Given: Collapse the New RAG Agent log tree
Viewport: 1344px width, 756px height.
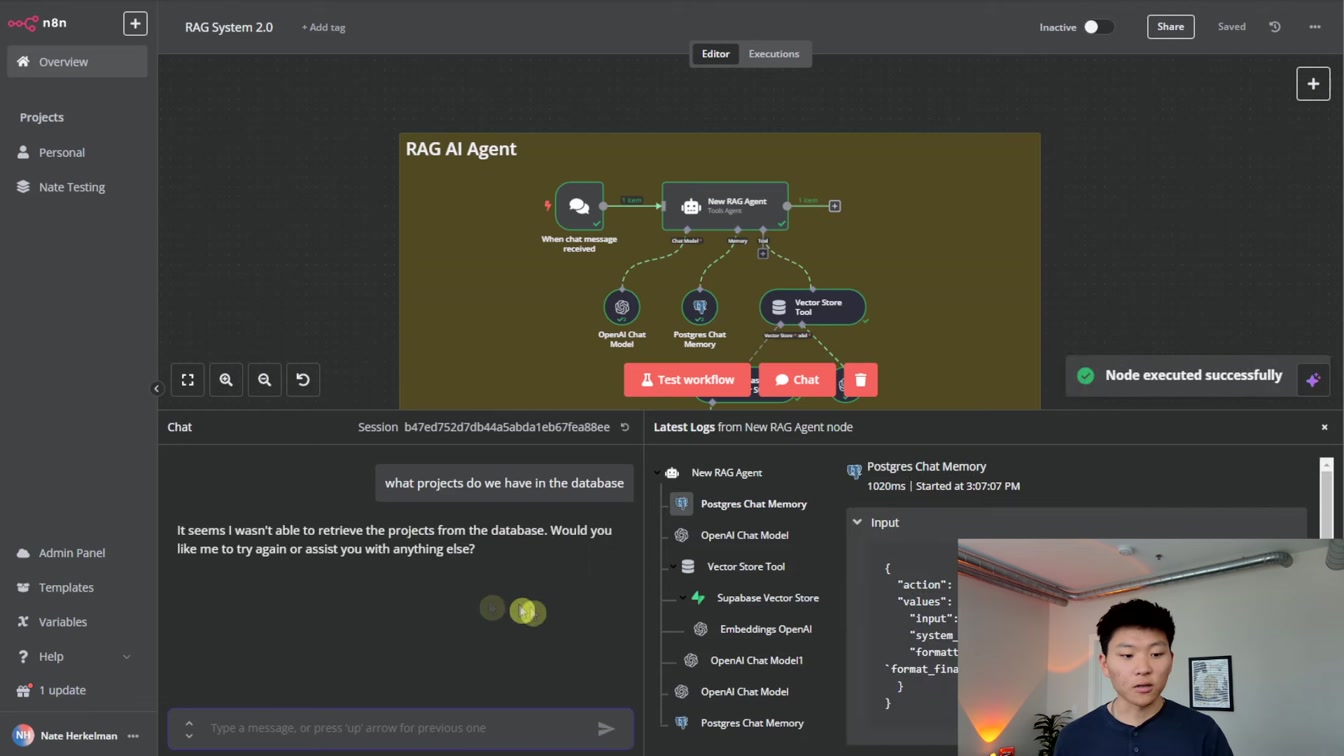Looking at the screenshot, I should (x=658, y=473).
